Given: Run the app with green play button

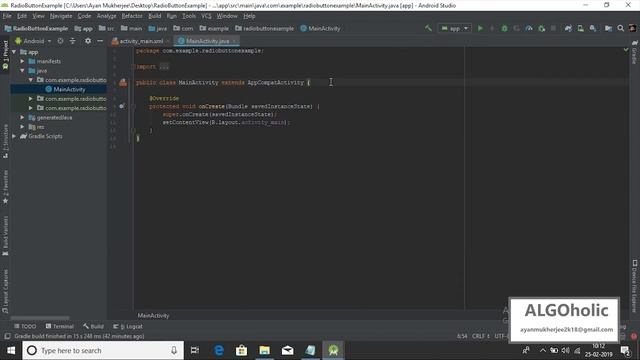Looking at the screenshot, I should pos(480,28).
